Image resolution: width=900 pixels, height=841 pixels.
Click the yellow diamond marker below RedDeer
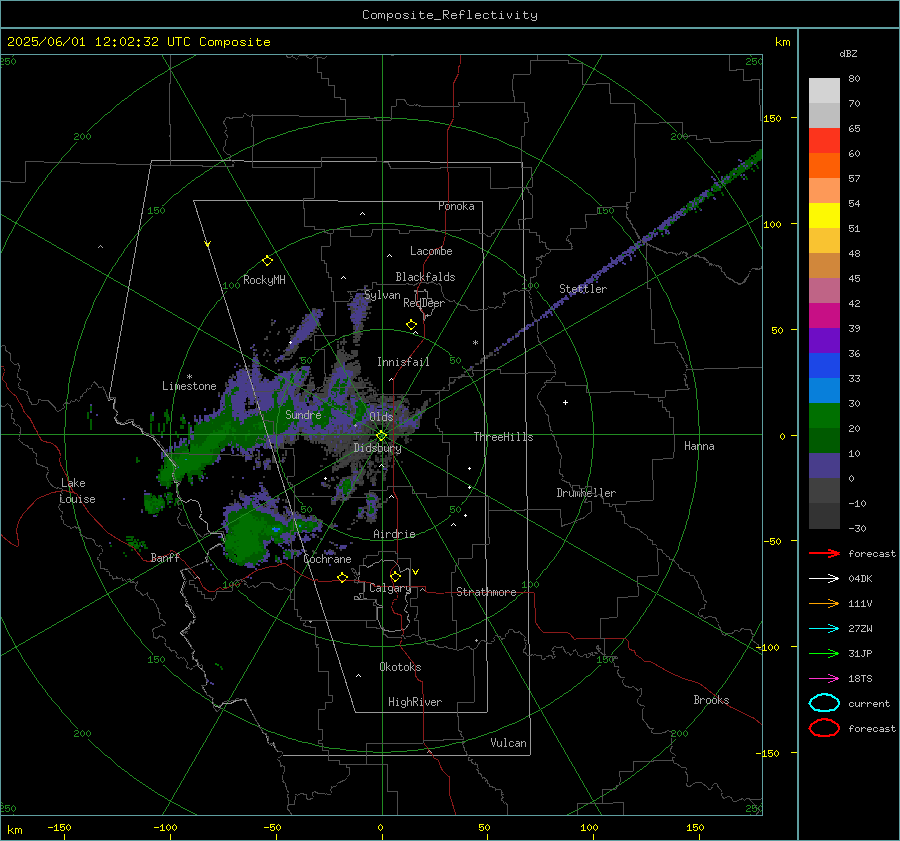coord(411,325)
